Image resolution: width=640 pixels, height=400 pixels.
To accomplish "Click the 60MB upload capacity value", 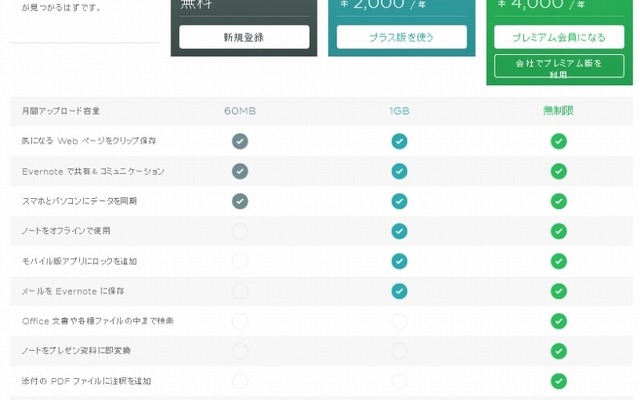I will tap(240, 111).
